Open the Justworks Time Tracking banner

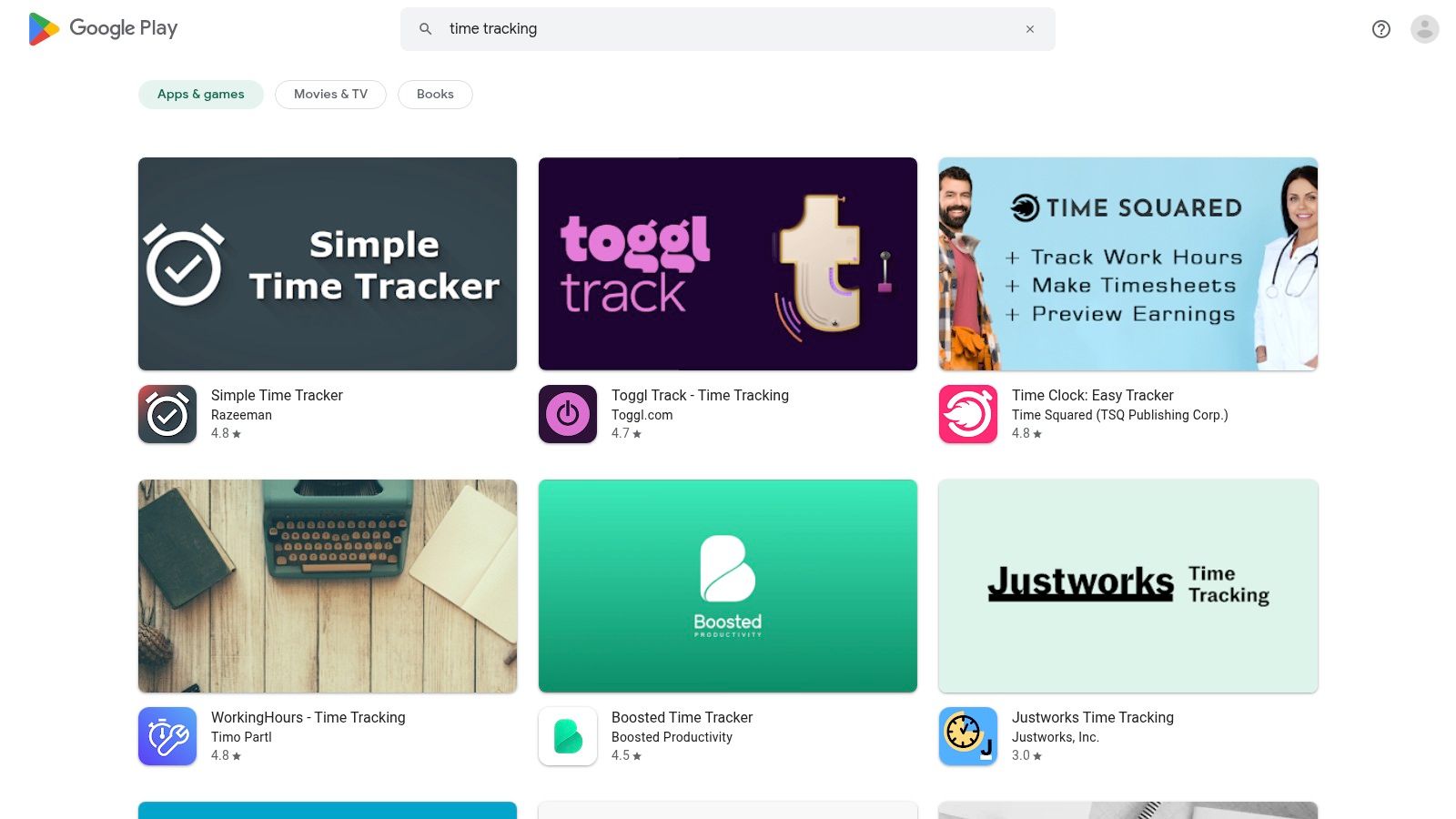tap(1128, 586)
